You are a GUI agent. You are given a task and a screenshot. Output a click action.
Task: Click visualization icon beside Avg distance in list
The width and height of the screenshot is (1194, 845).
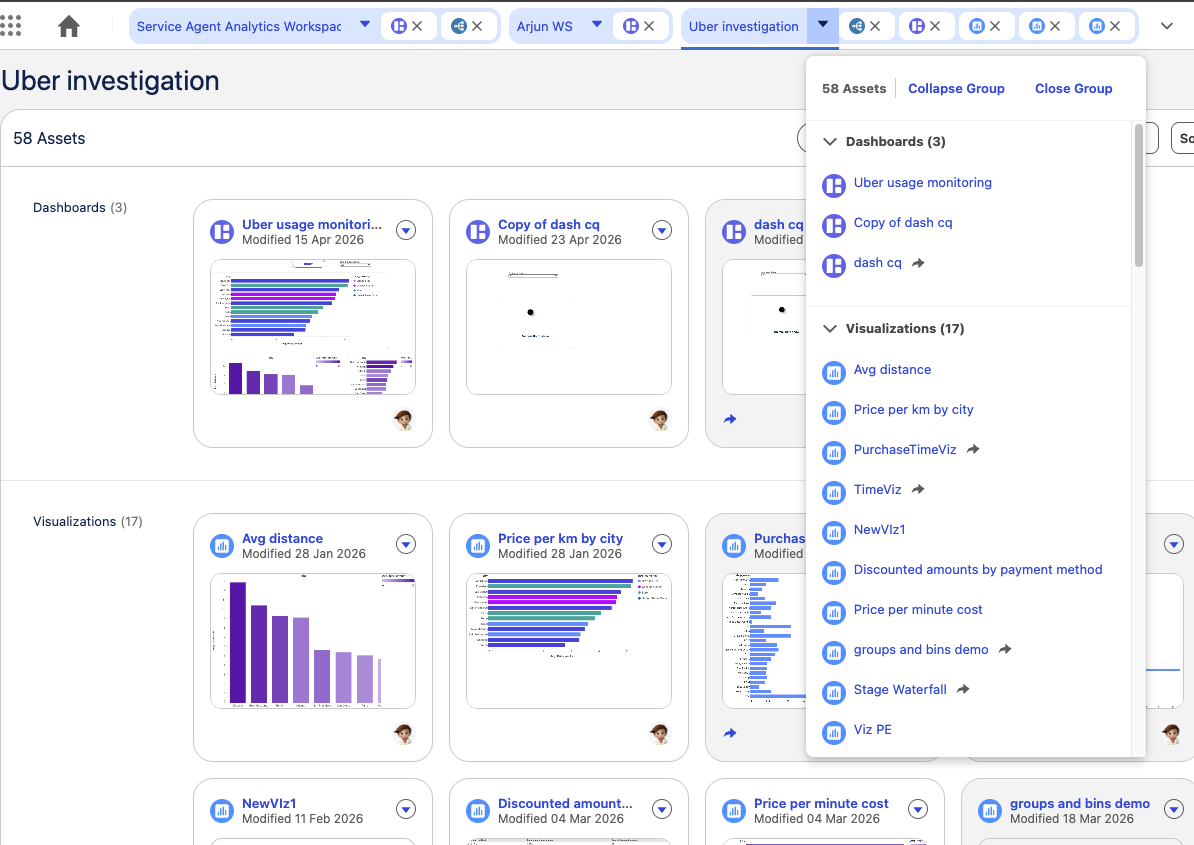coord(834,372)
